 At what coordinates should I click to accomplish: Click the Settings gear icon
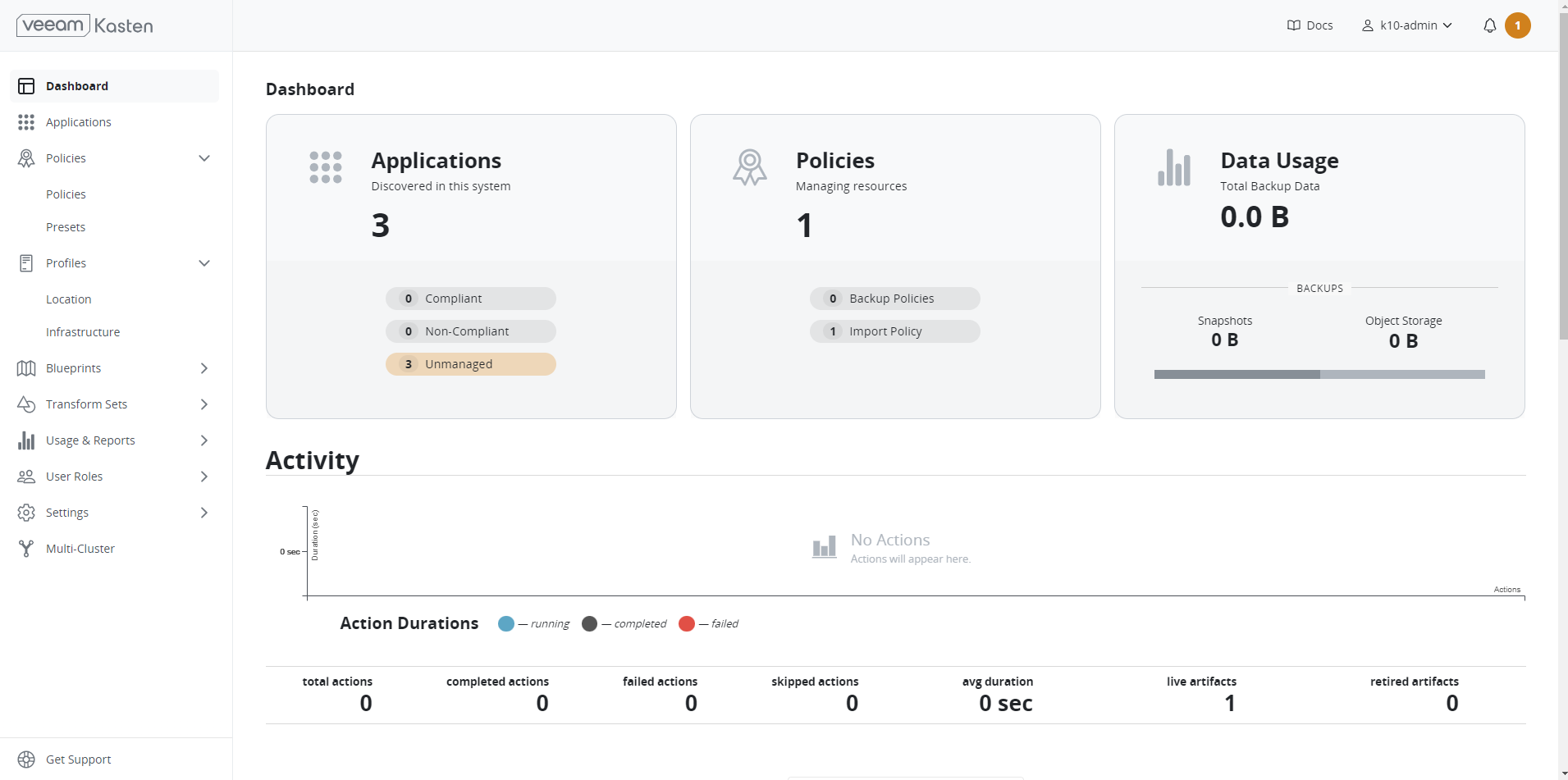[26, 513]
